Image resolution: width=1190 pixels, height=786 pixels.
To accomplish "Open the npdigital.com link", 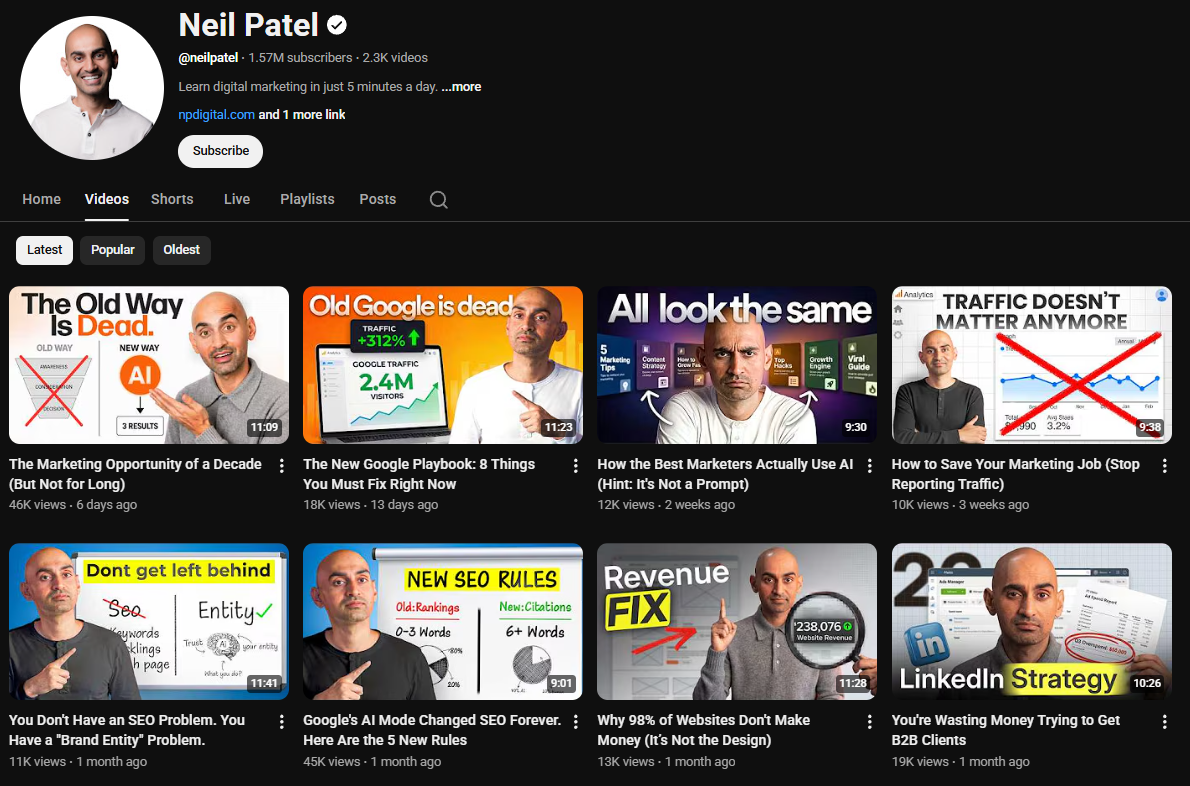I will (216, 114).
